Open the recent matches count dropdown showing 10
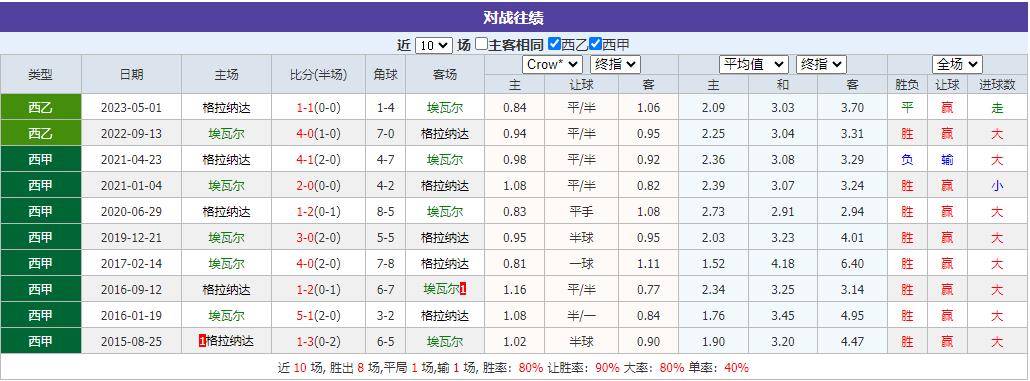The image size is (1030, 381). pyautogui.click(x=434, y=45)
